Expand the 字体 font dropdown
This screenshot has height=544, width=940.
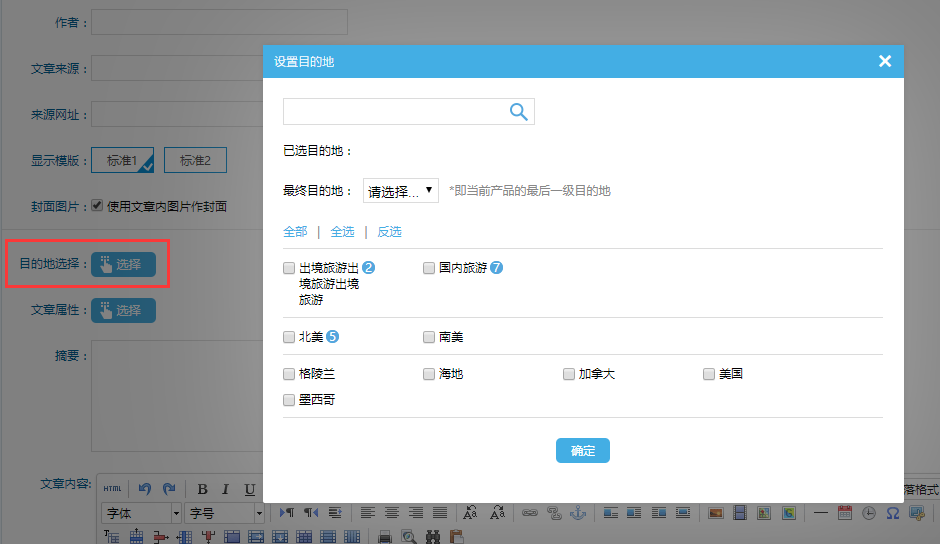[x=141, y=513]
